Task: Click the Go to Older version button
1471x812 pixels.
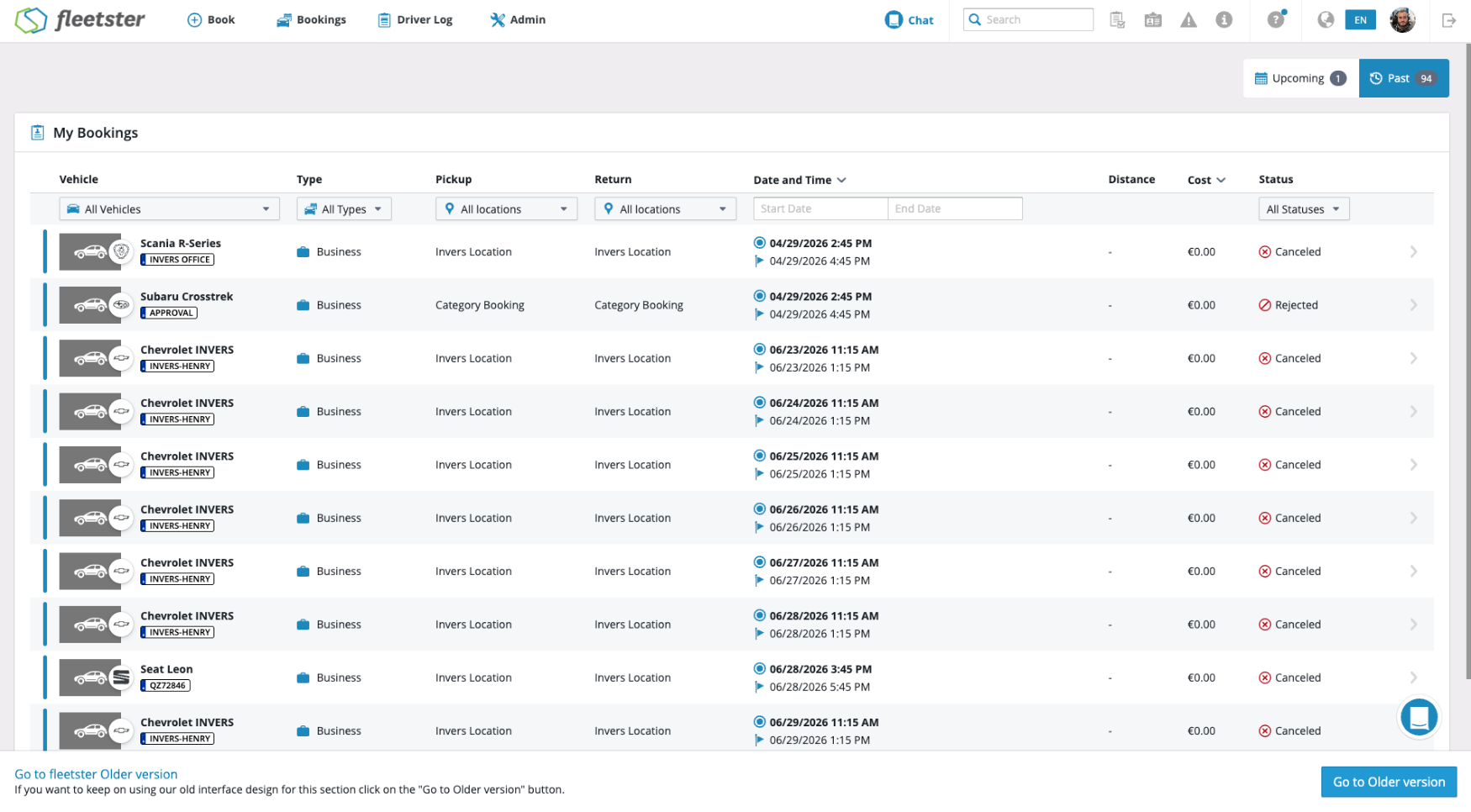Action: click(x=1389, y=782)
